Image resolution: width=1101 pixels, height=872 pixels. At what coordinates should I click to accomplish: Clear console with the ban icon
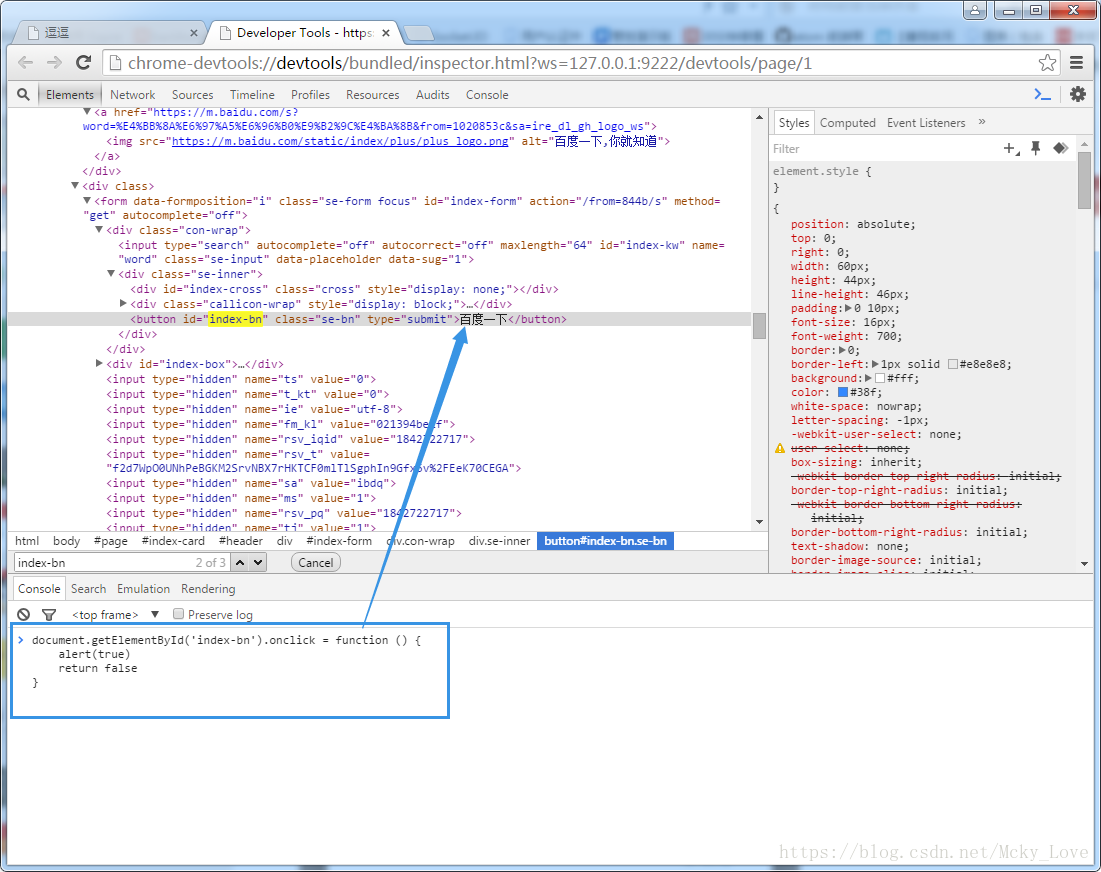(24, 614)
